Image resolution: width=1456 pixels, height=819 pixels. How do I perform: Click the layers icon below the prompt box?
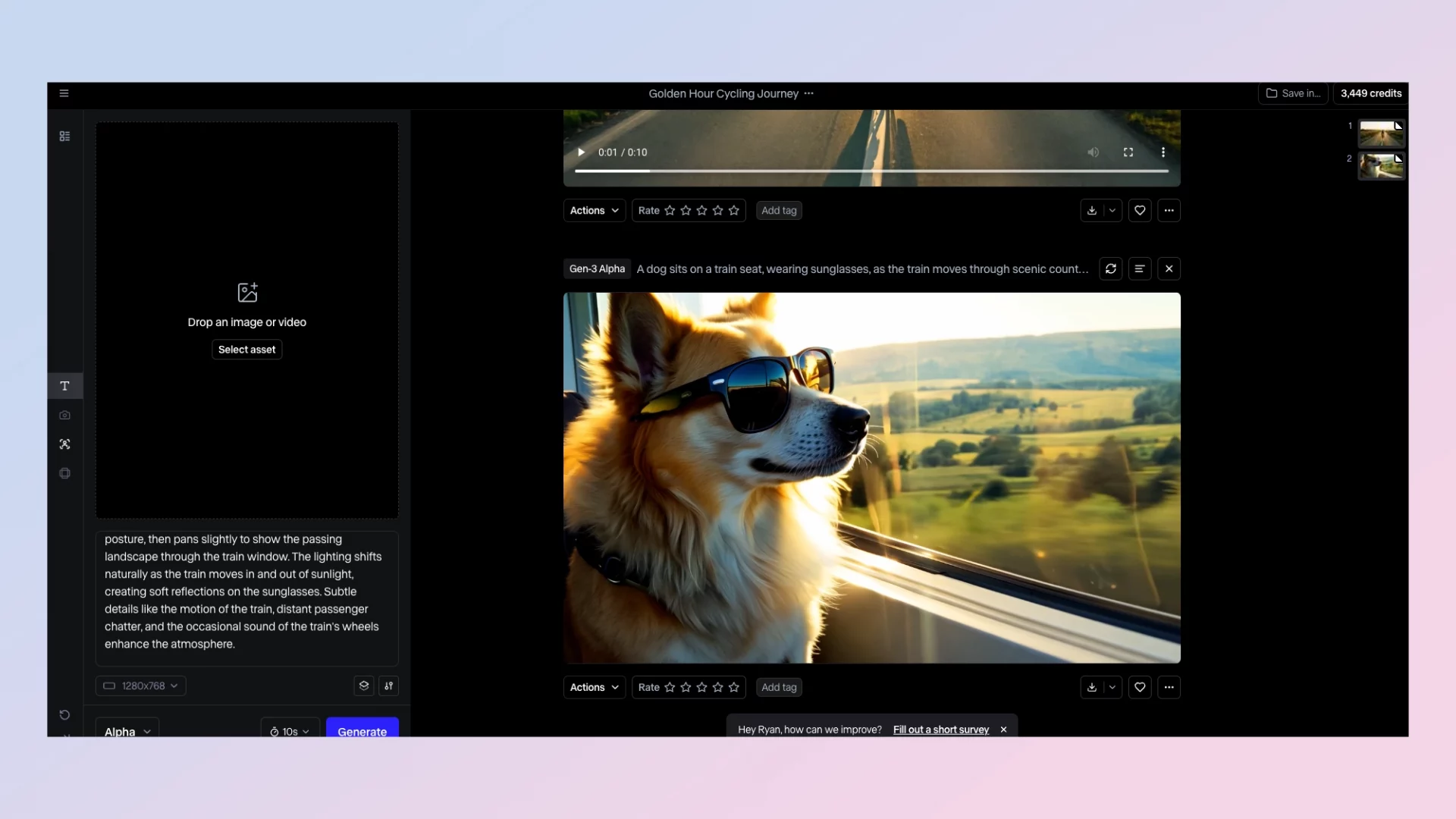click(x=364, y=686)
